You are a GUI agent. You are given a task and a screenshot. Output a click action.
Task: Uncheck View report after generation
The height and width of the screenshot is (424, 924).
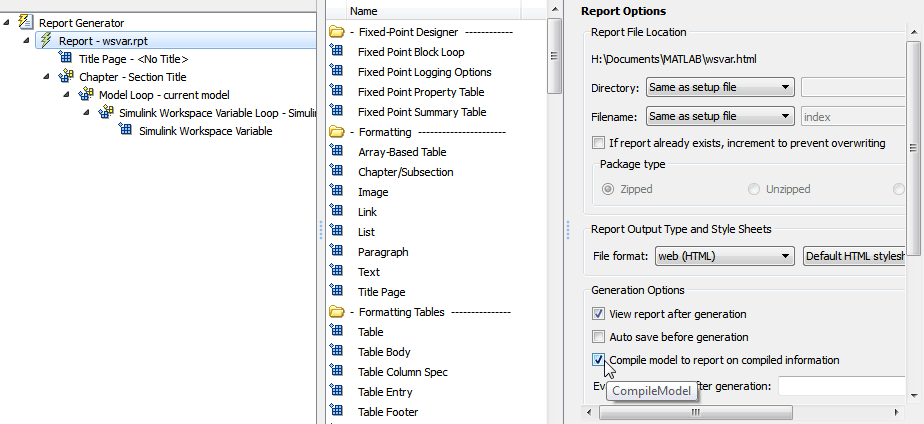(x=599, y=313)
